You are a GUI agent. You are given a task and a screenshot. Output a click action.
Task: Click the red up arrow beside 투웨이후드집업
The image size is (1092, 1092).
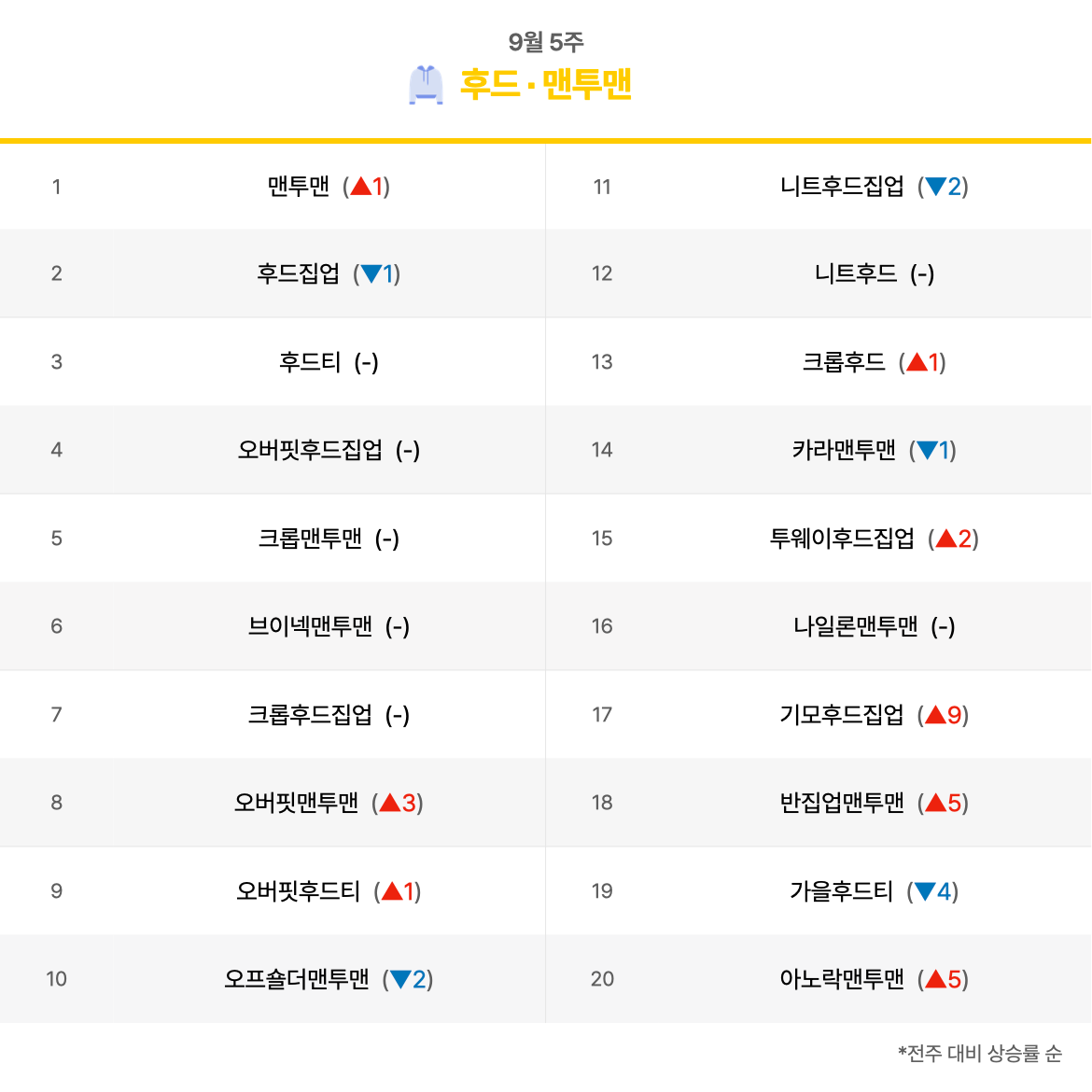pyautogui.click(x=946, y=539)
